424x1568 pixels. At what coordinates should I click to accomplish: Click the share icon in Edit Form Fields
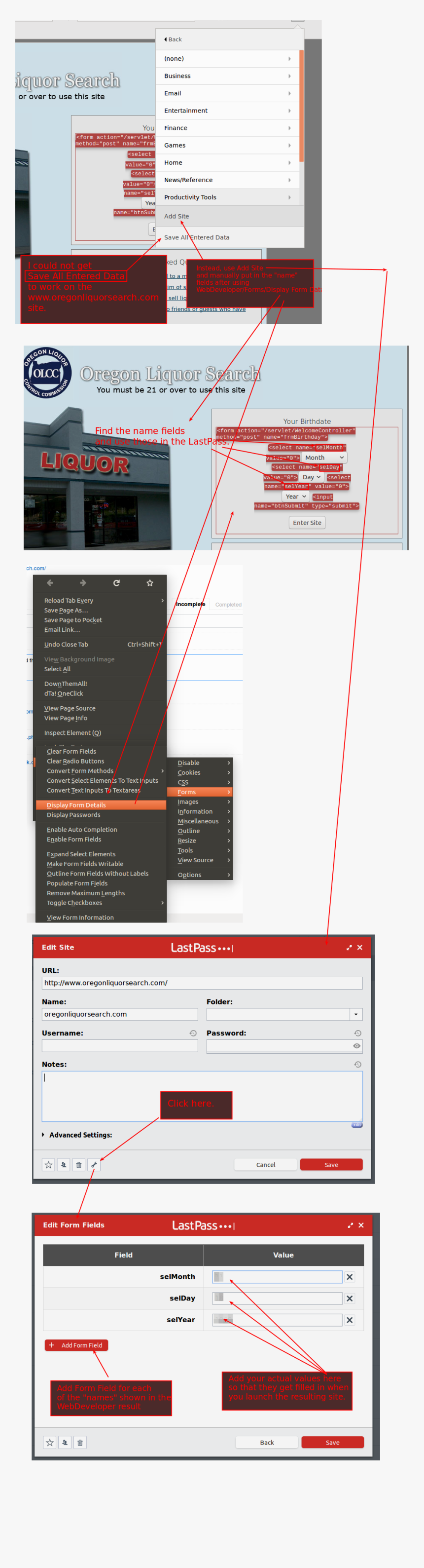pyautogui.click(x=65, y=1443)
